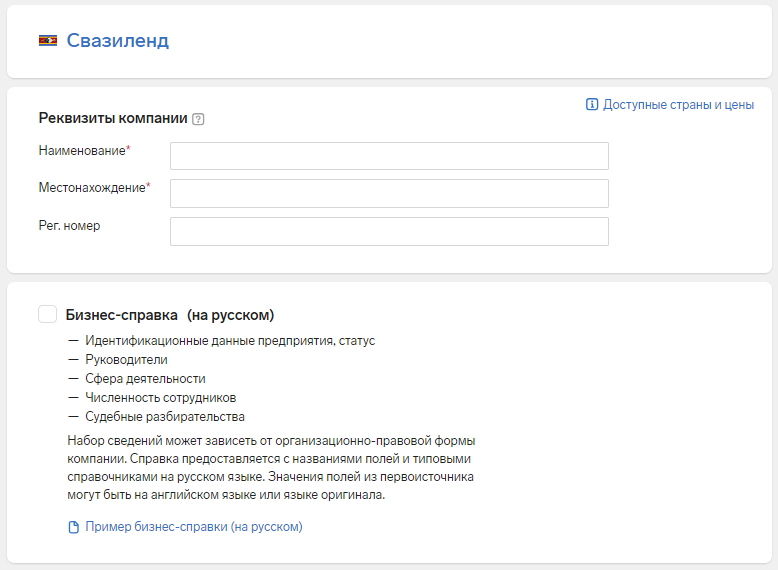Tick the Бизнес-справка checkbox
Screen dimensions: 778x570
point(48,314)
